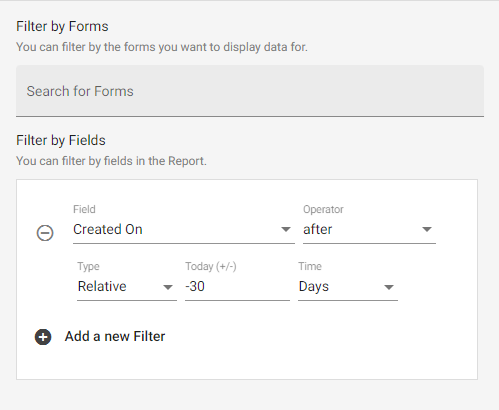Viewport: 499px width, 410px height.
Task: Click the arrow next to Relative
Action: (x=168, y=287)
